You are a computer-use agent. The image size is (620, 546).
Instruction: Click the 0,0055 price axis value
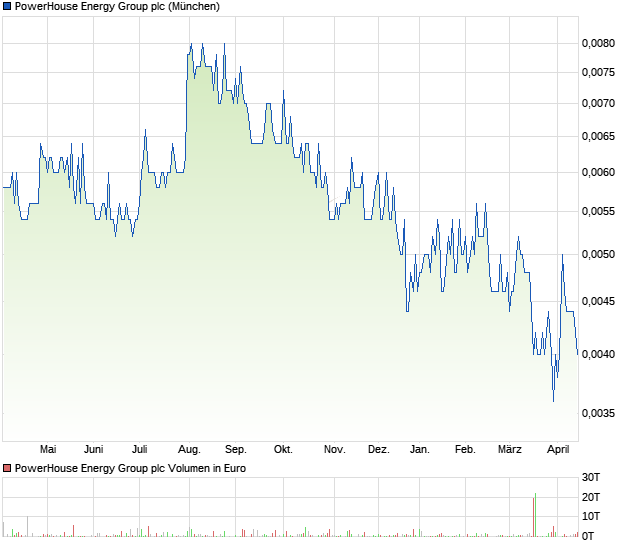click(598, 212)
